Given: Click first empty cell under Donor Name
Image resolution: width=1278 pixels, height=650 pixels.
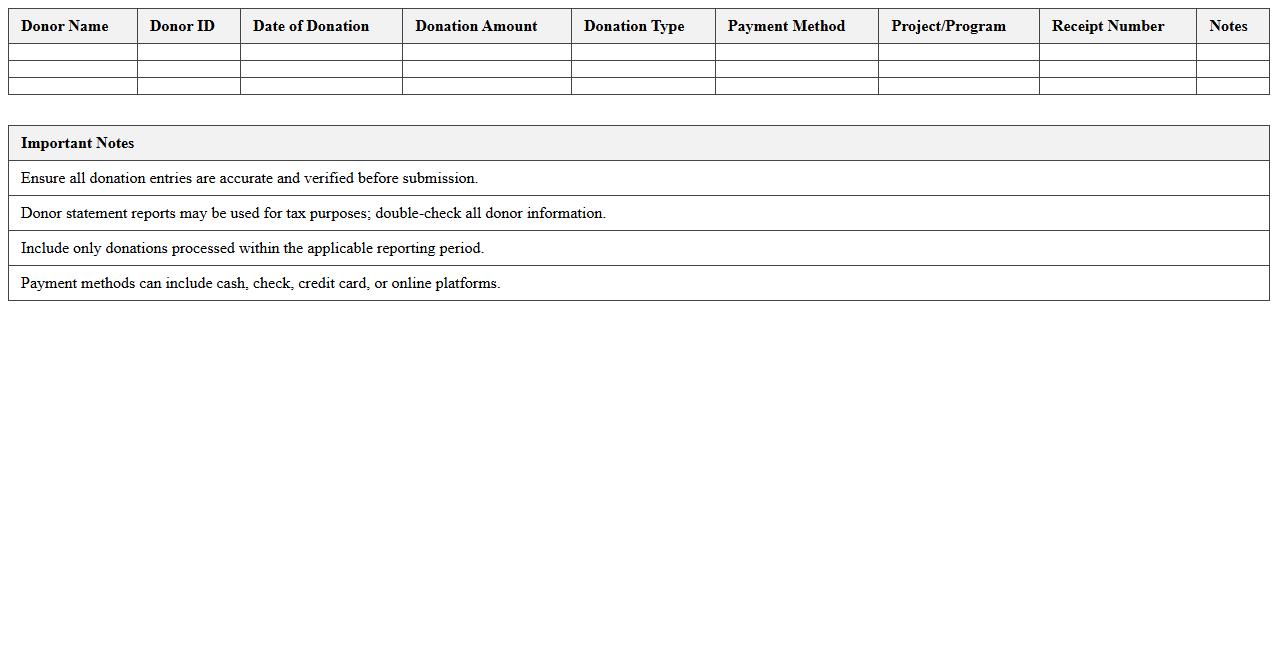Looking at the screenshot, I should [73, 52].
